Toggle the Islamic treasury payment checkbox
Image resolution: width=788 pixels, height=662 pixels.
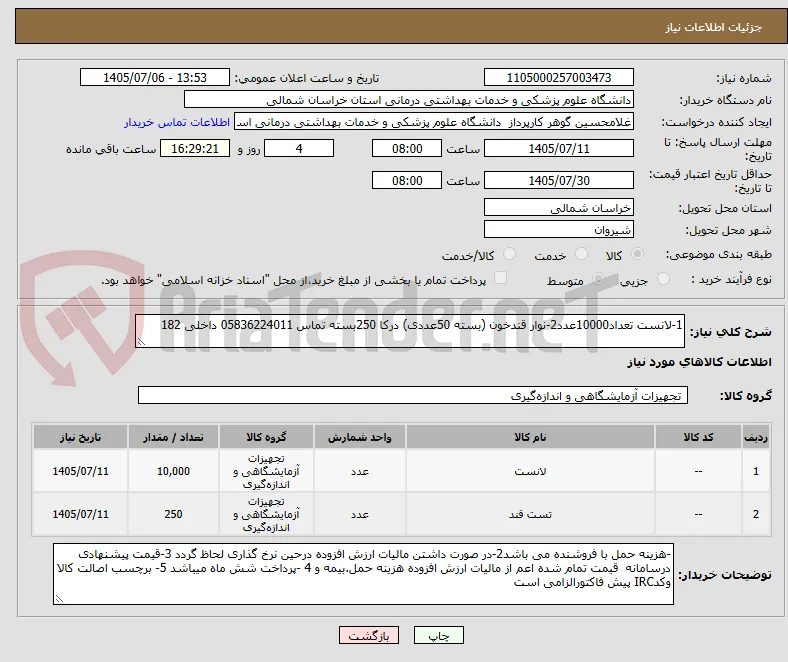[501, 278]
